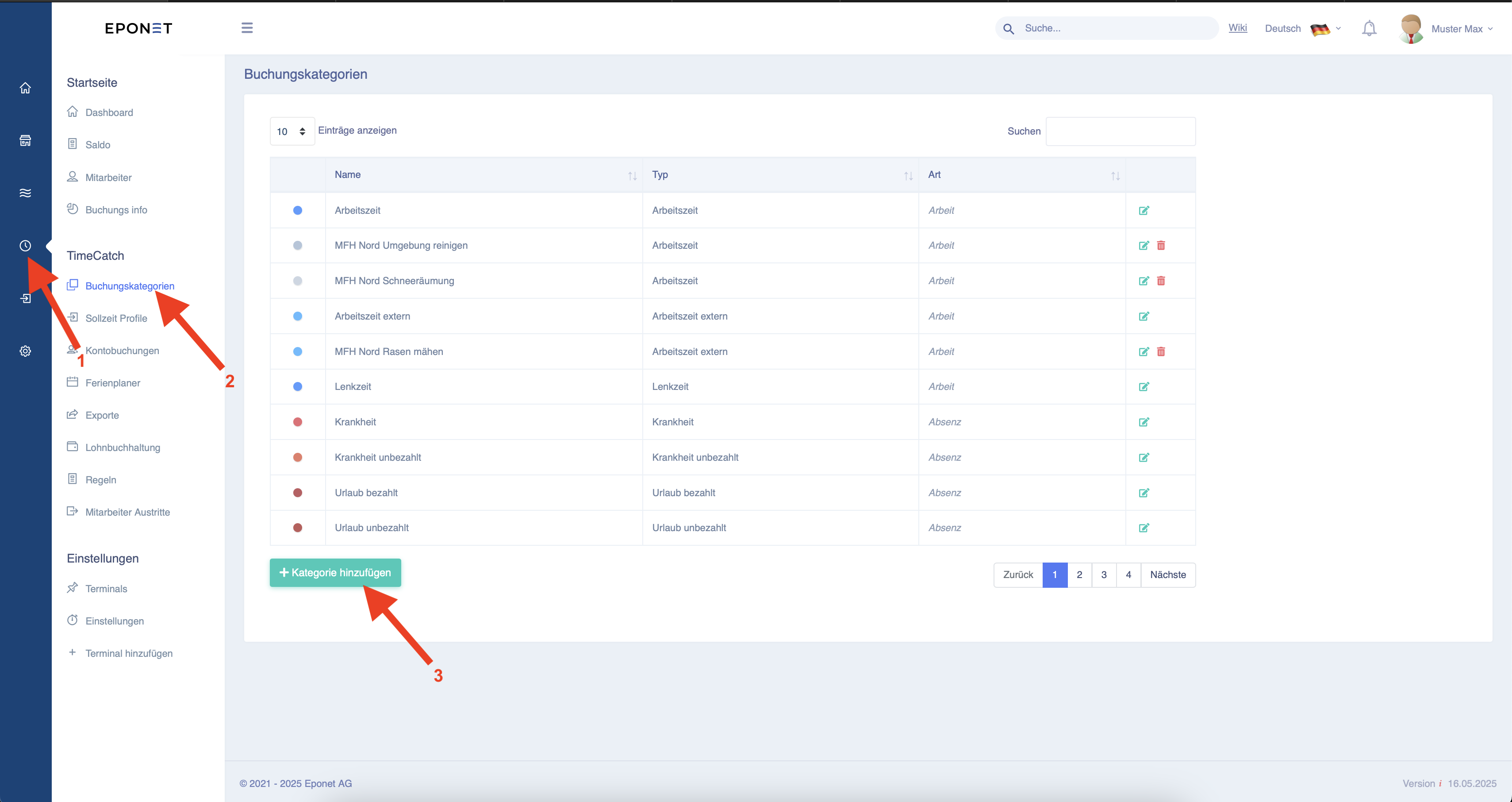Open Muster Max avatar picture
Screen dimensions: 1512x802
pos(1411,29)
